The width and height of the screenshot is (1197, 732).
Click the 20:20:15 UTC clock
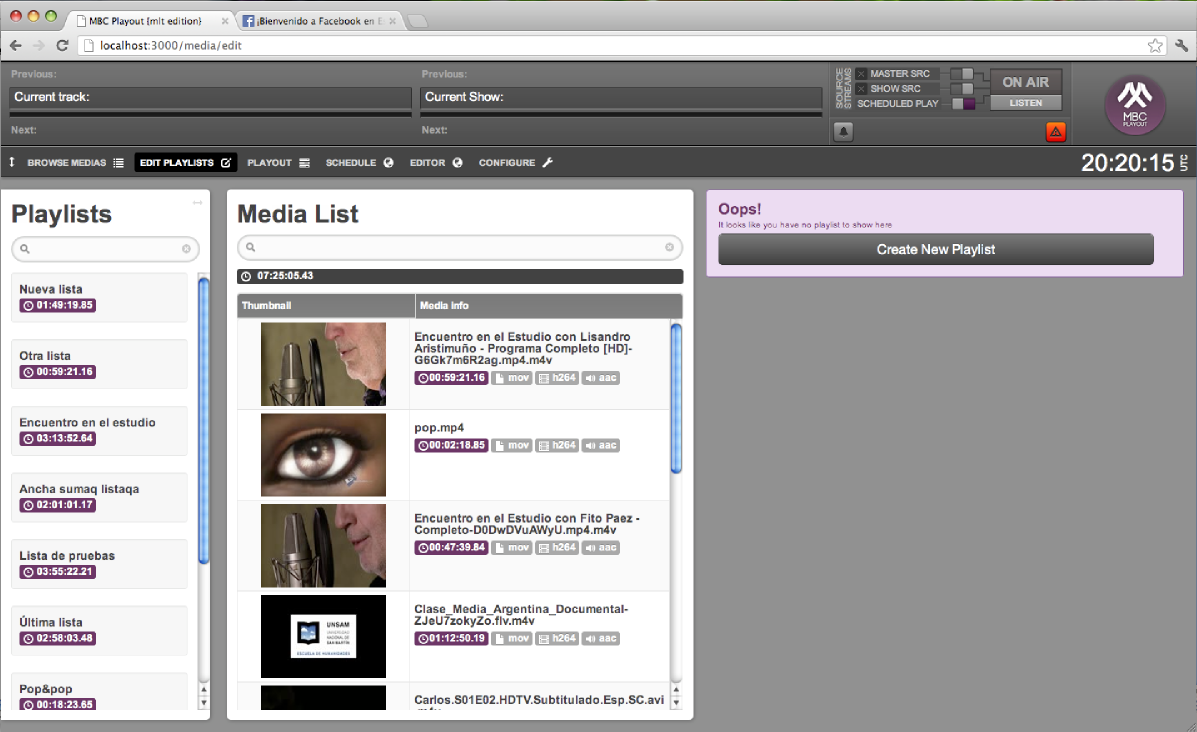pyautogui.click(x=1134, y=163)
